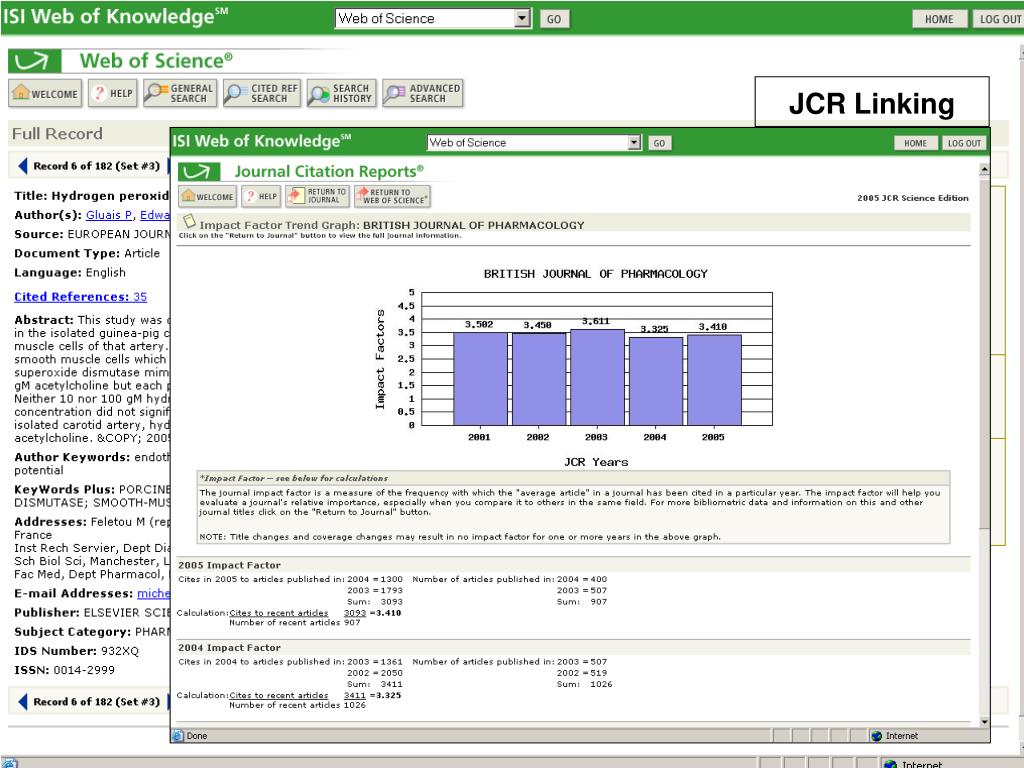The image size is (1024, 768).
Task: Click Return to Journal button
Action: 317,196
